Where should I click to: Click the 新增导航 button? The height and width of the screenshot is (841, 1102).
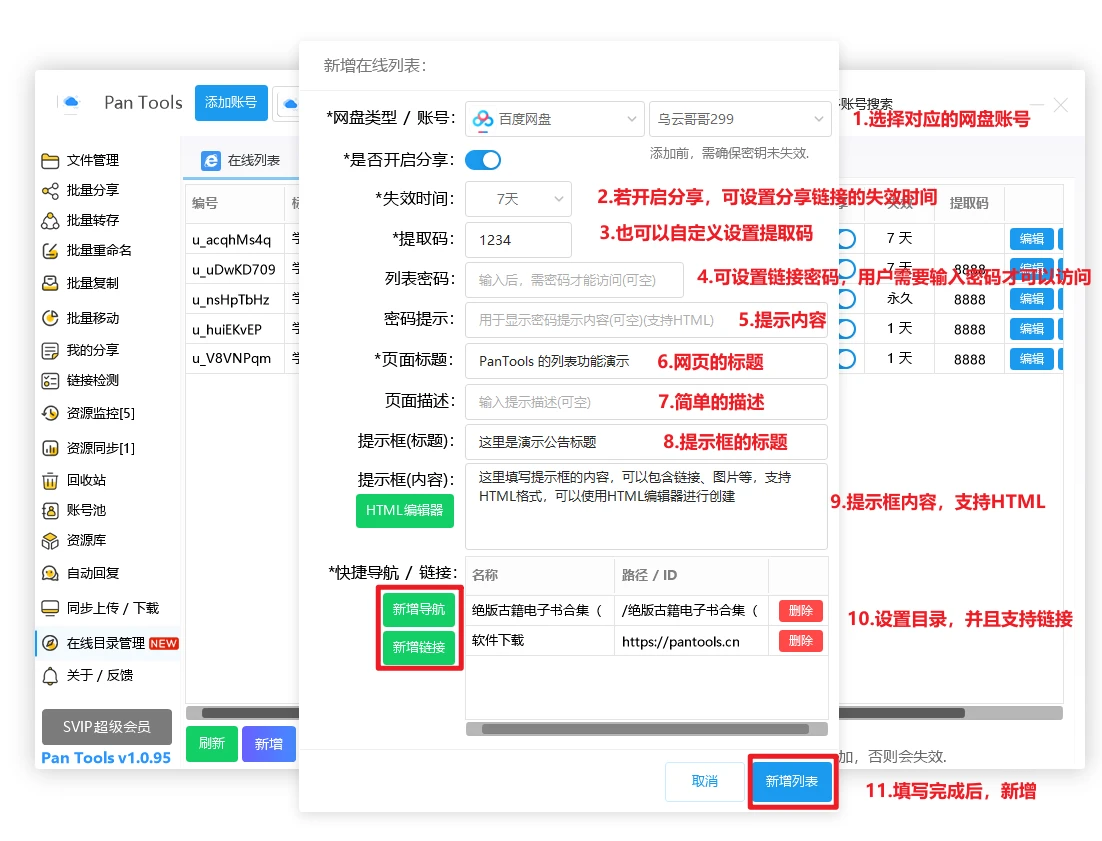point(419,610)
